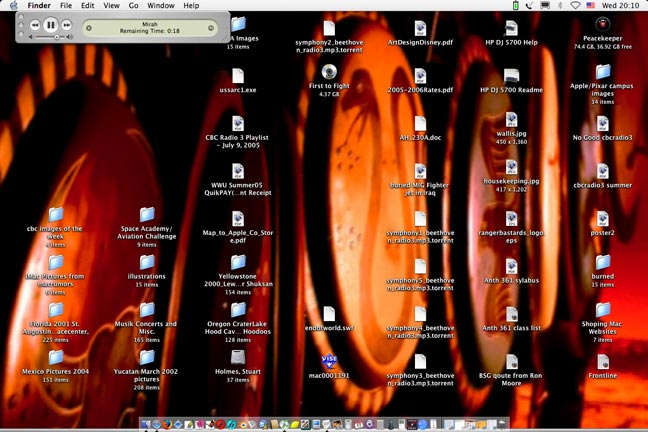Select the Peacekeeper hard drive icon

(603, 24)
